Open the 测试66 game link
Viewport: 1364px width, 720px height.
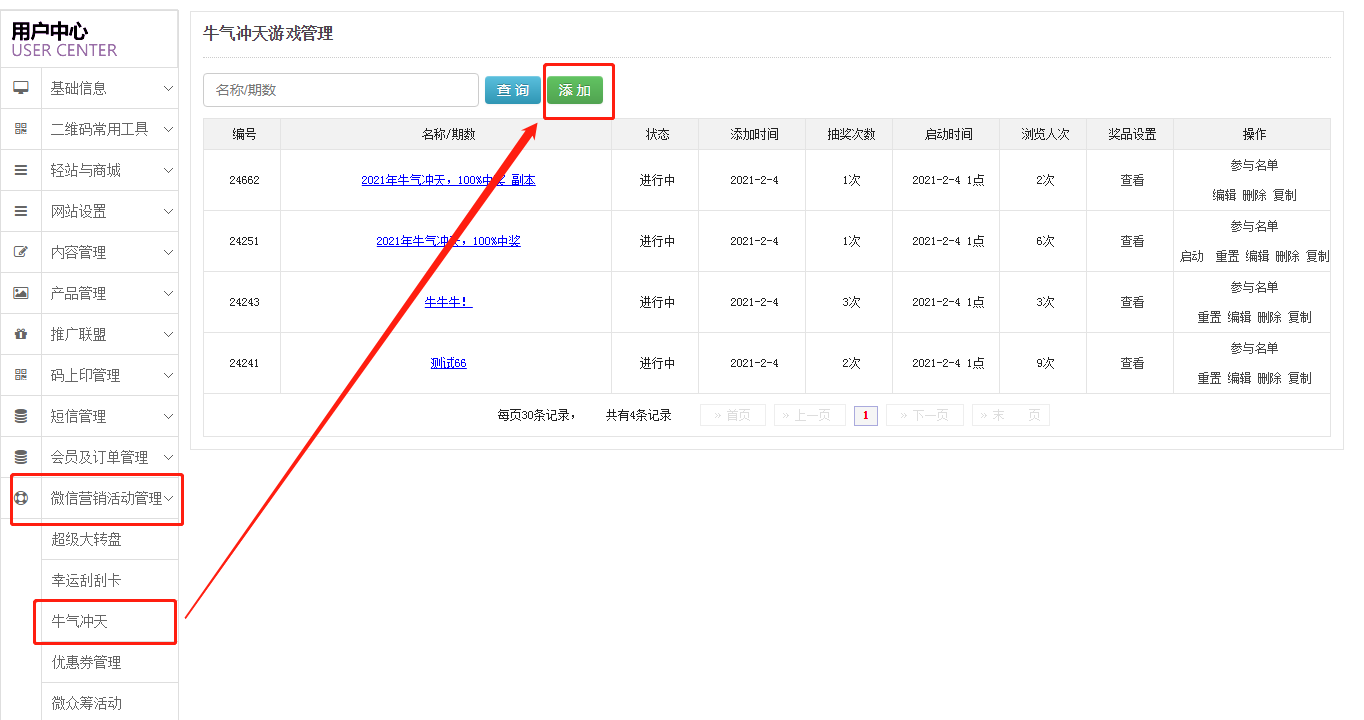(x=448, y=363)
